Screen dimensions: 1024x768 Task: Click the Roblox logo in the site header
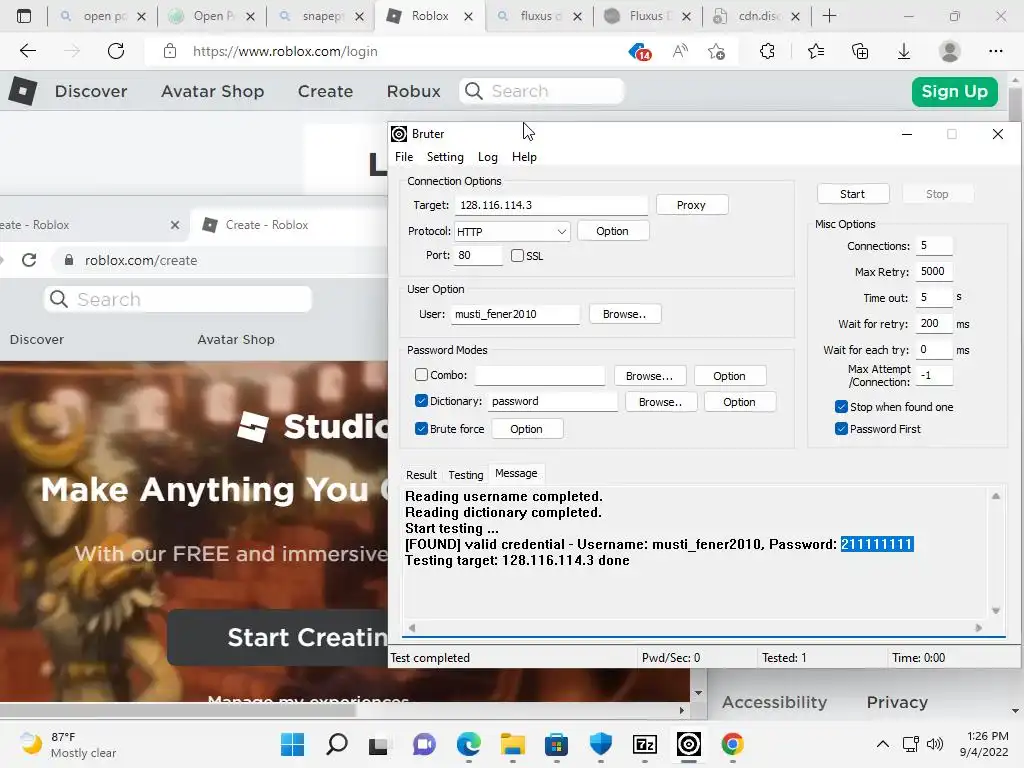[x=23, y=91]
